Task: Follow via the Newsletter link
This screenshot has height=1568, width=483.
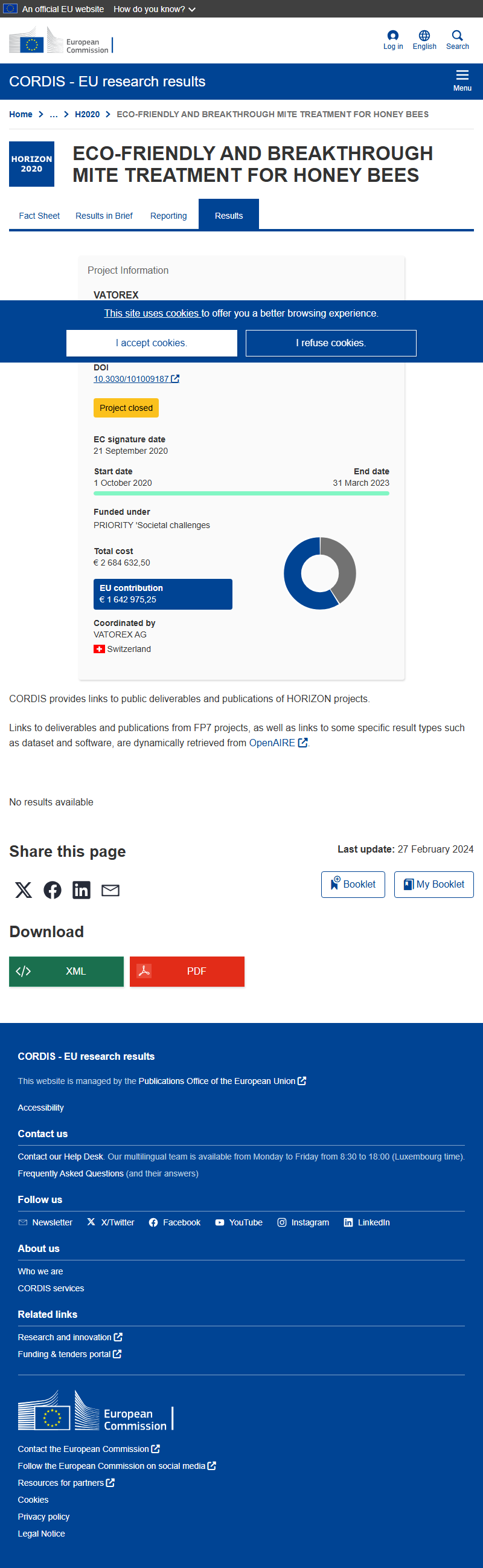Action: [x=46, y=1222]
